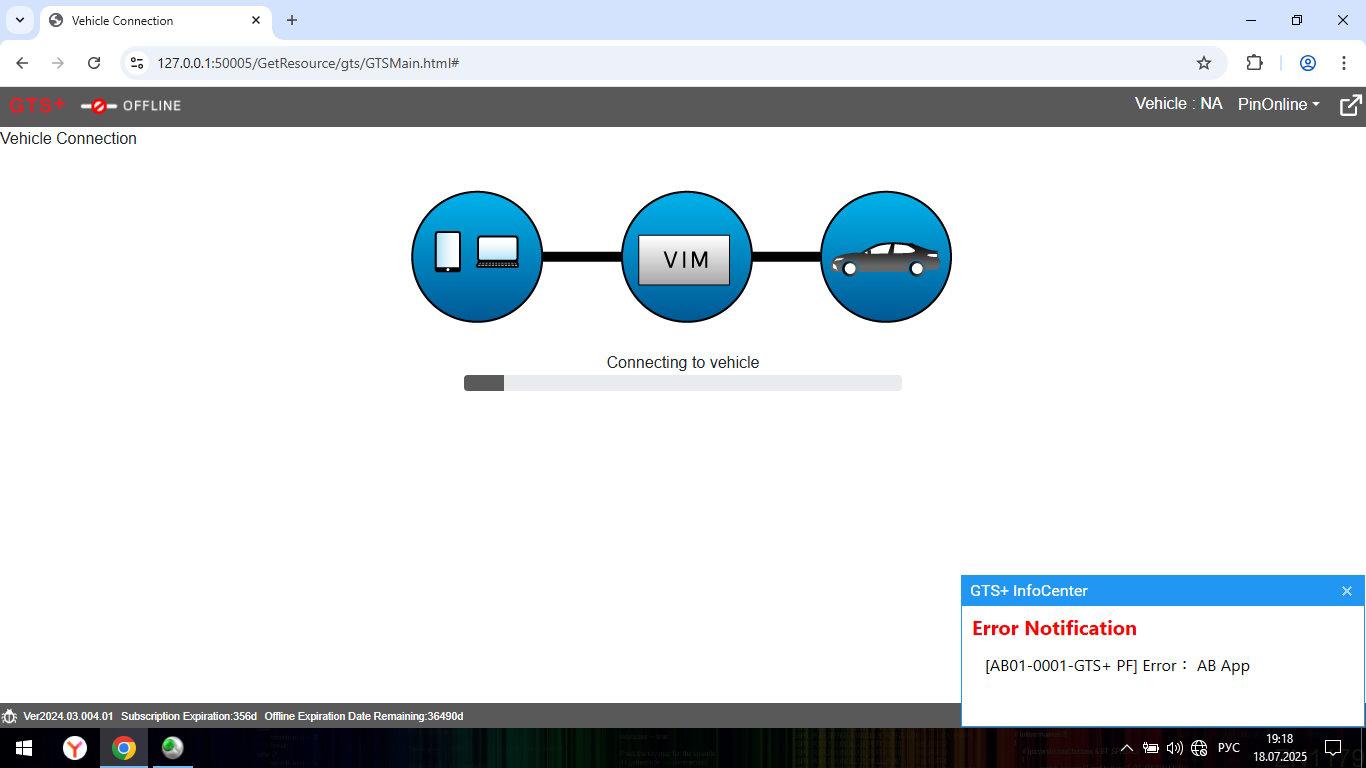The height and width of the screenshot is (768, 1366).
Task: Click the car vehicle circle
Action: point(886,257)
